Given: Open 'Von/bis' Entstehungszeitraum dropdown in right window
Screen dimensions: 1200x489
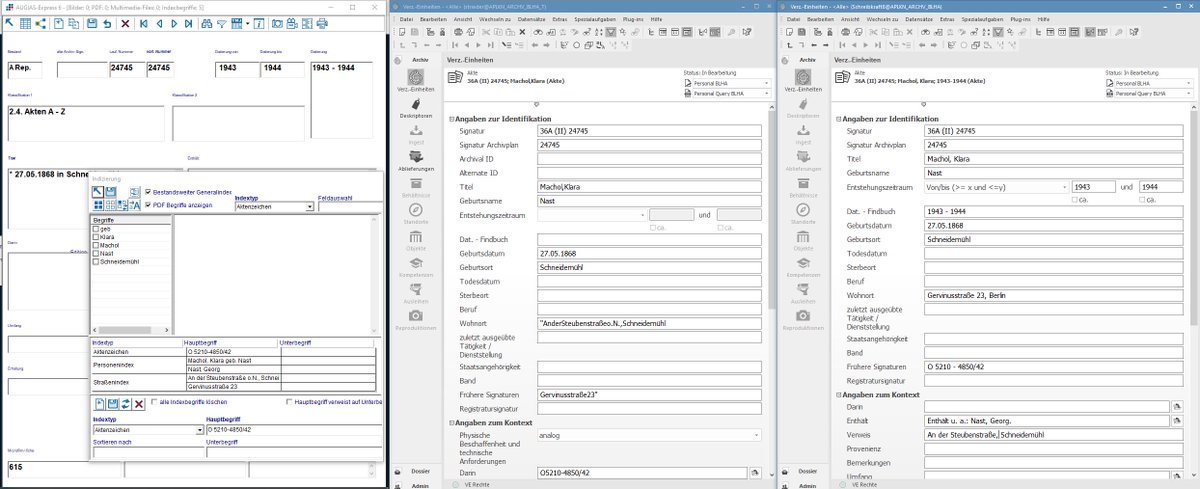Looking at the screenshot, I should click(x=1062, y=187).
